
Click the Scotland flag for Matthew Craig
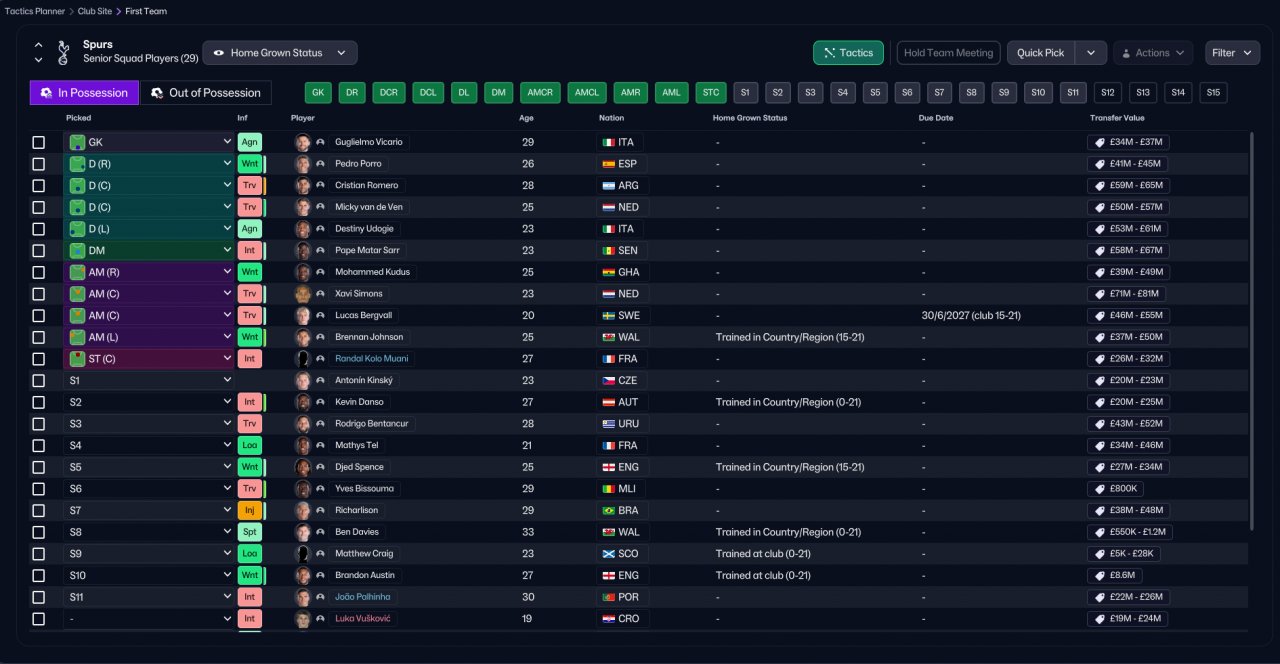(608, 554)
